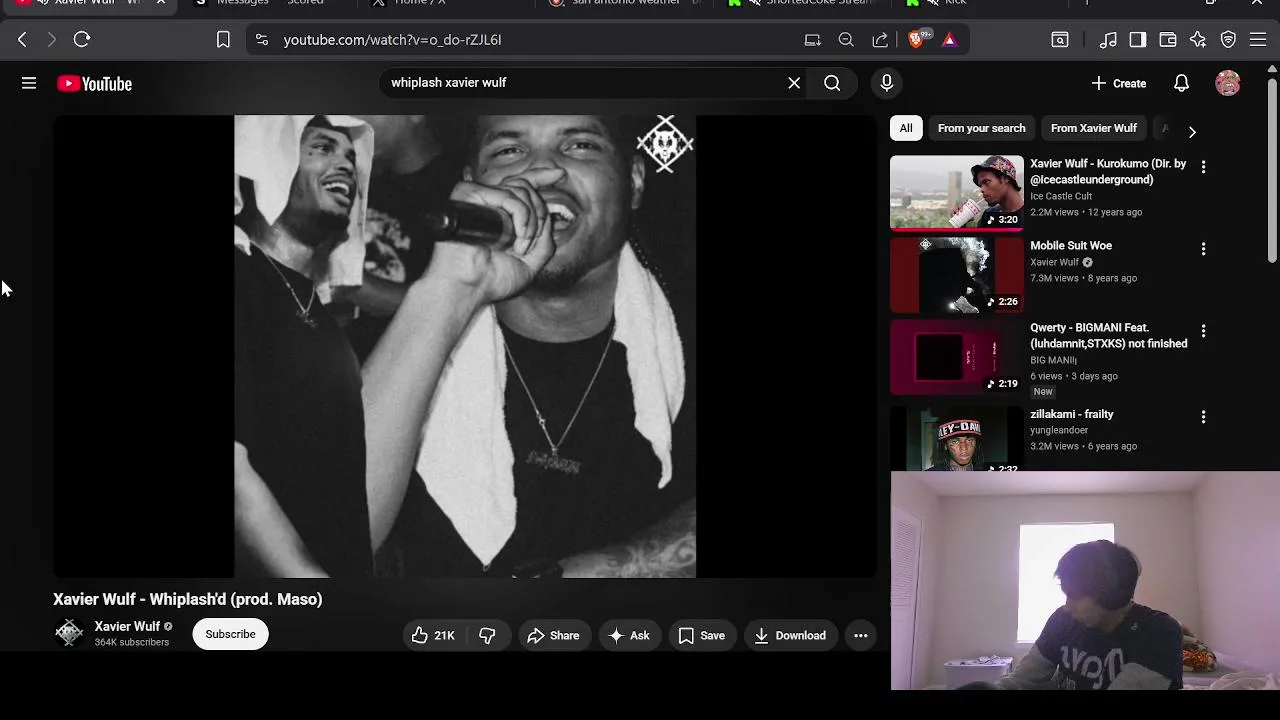This screenshot has width=1280, height=720.
Task: Reload the current page
Action: pos(82,39)
